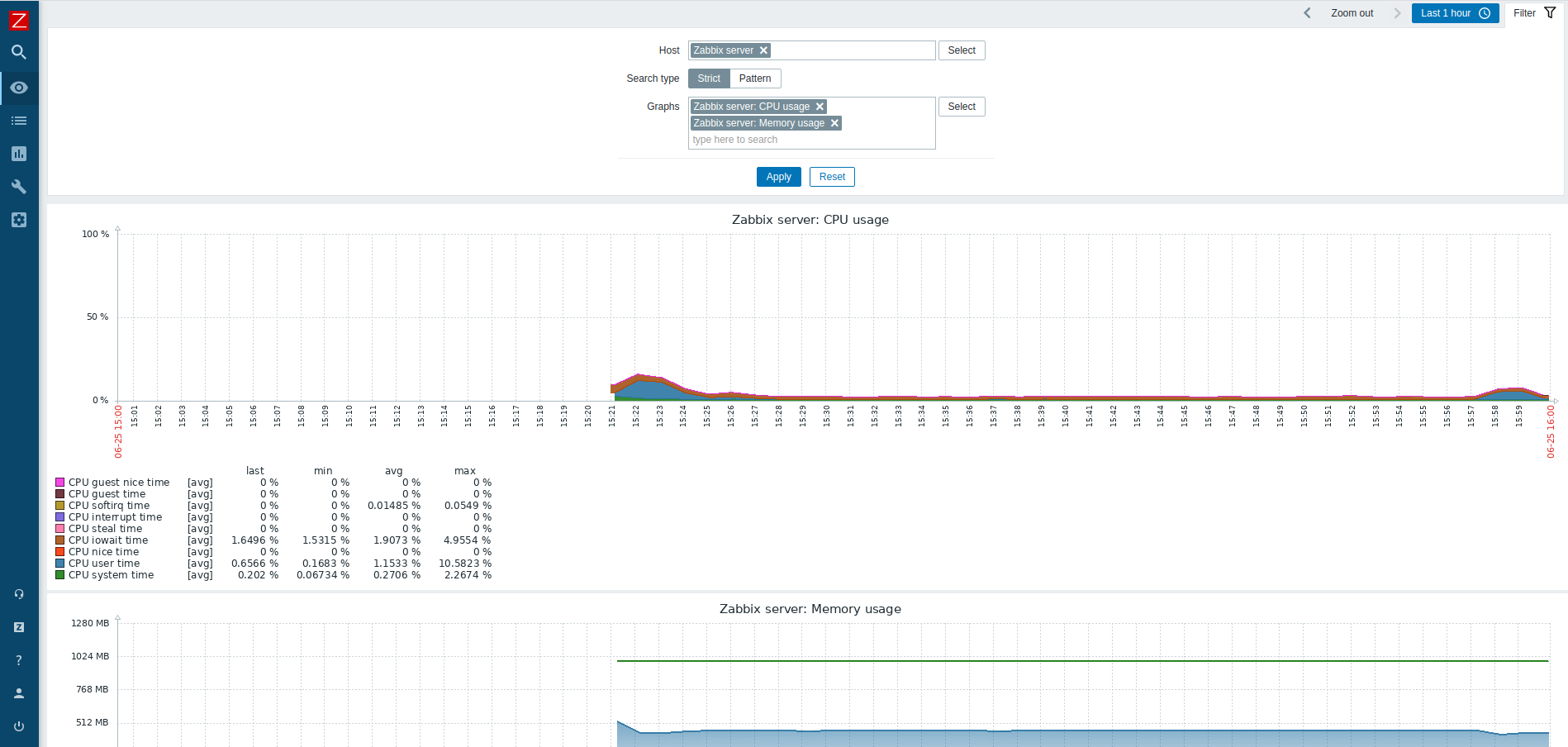Remove Zabbix server host tag
The width and height of the screenshot is (1568, 747).
click(x=764, y=50)
